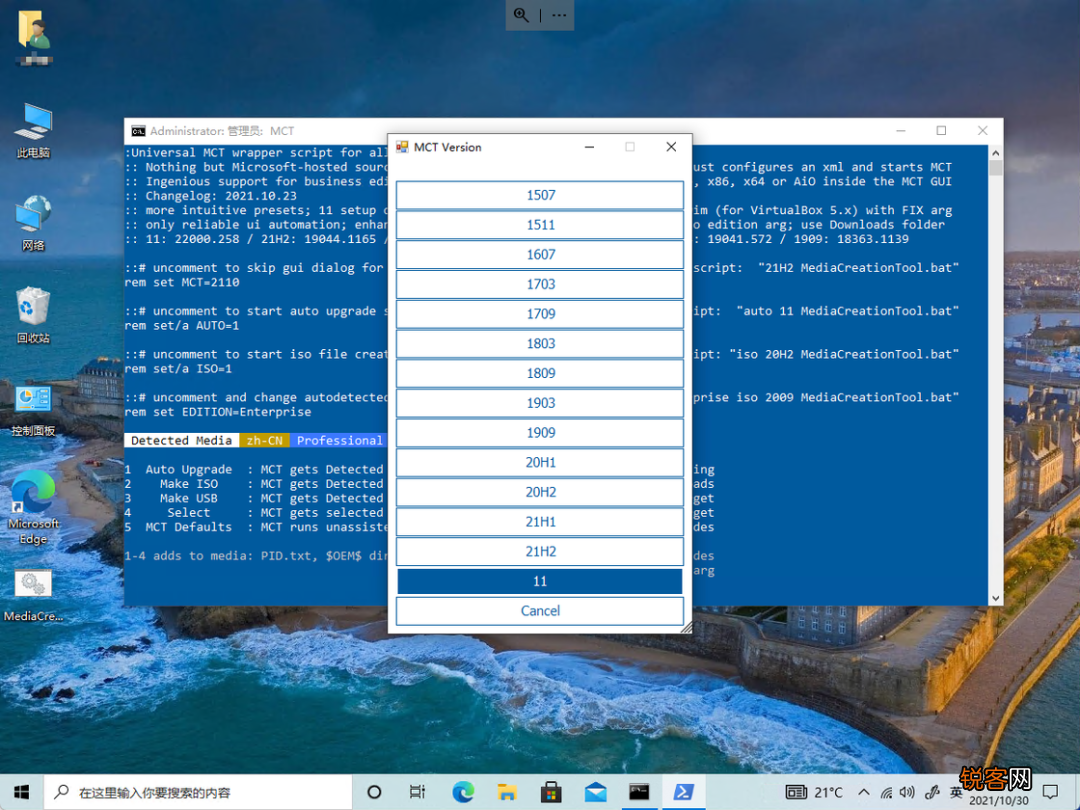This screenshot has width=1080, height=810.
Task: Open Task View on taskbar
Action: coord(417,792)
